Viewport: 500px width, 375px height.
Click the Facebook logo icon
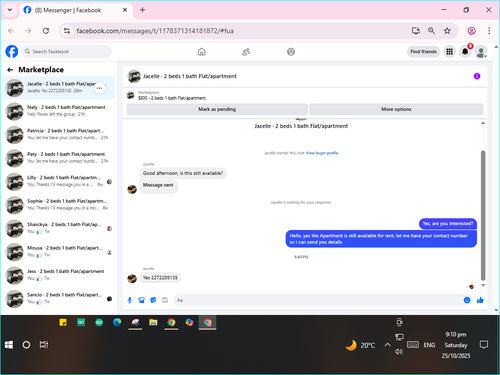pyautogui.click(x=12, y=52)
